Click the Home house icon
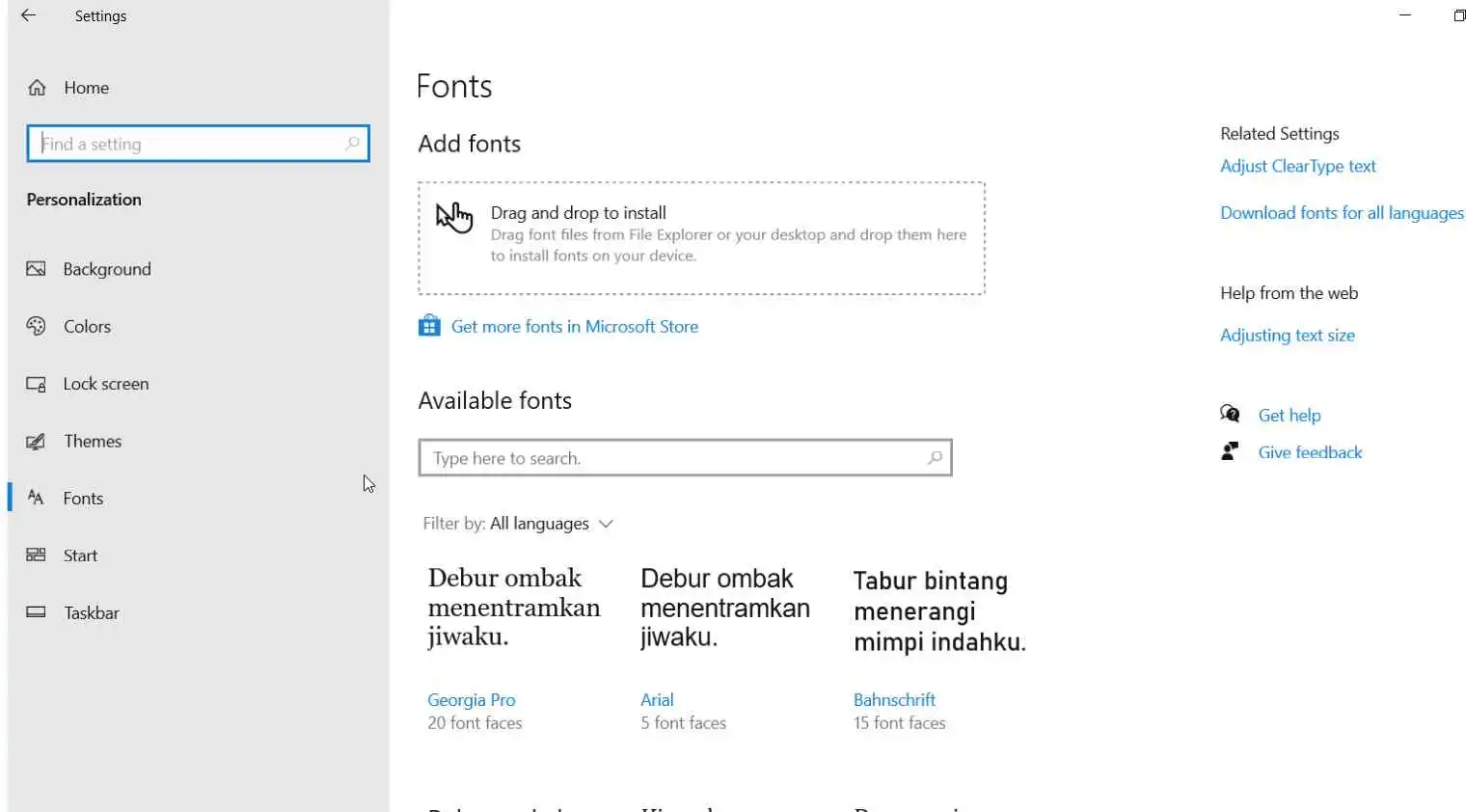This screenshot has height=812, width=1466. (x=37, y=88)
